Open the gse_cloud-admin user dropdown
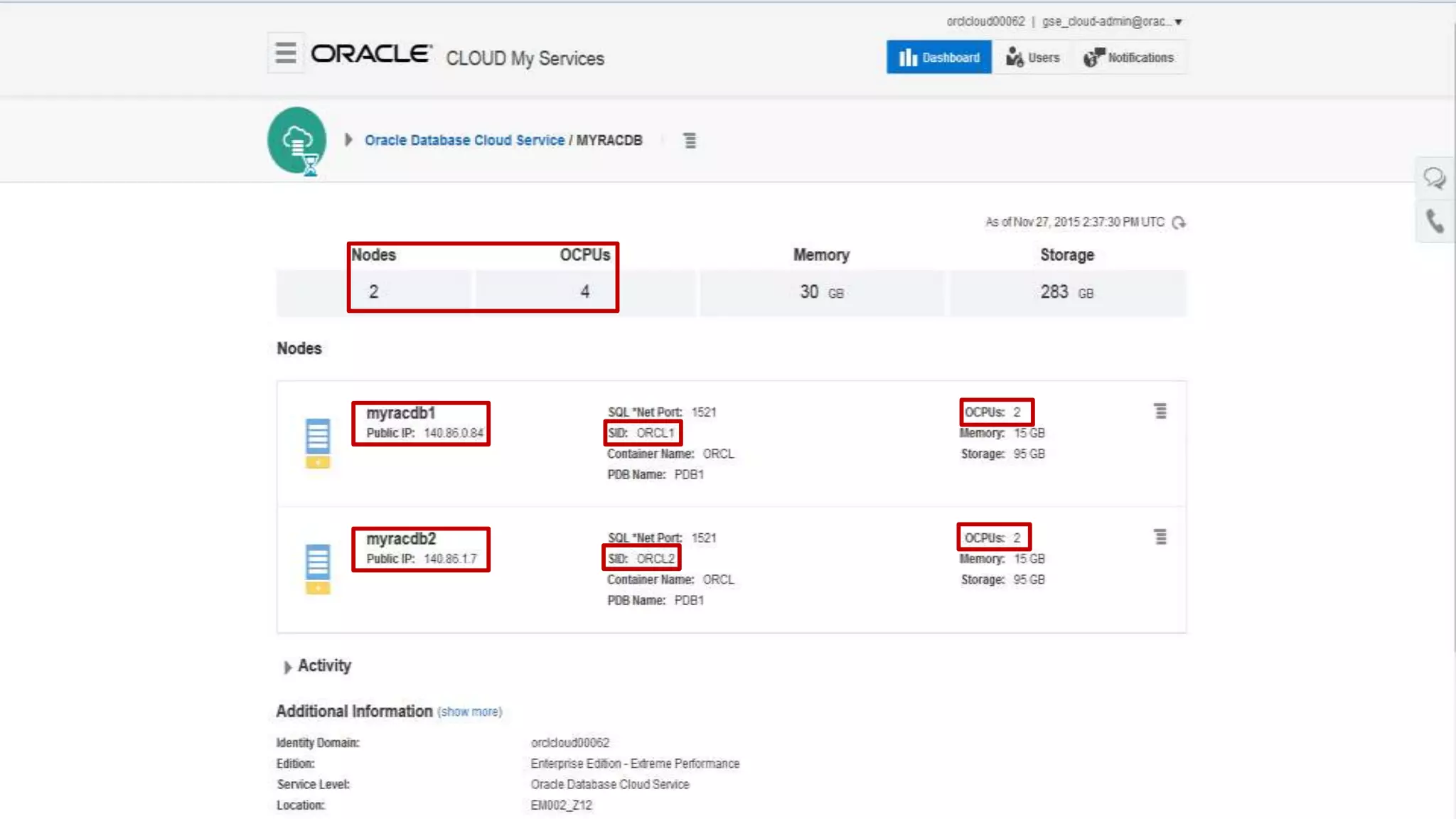Screen dimensions: 1456x819 [x=1112, y=21]
